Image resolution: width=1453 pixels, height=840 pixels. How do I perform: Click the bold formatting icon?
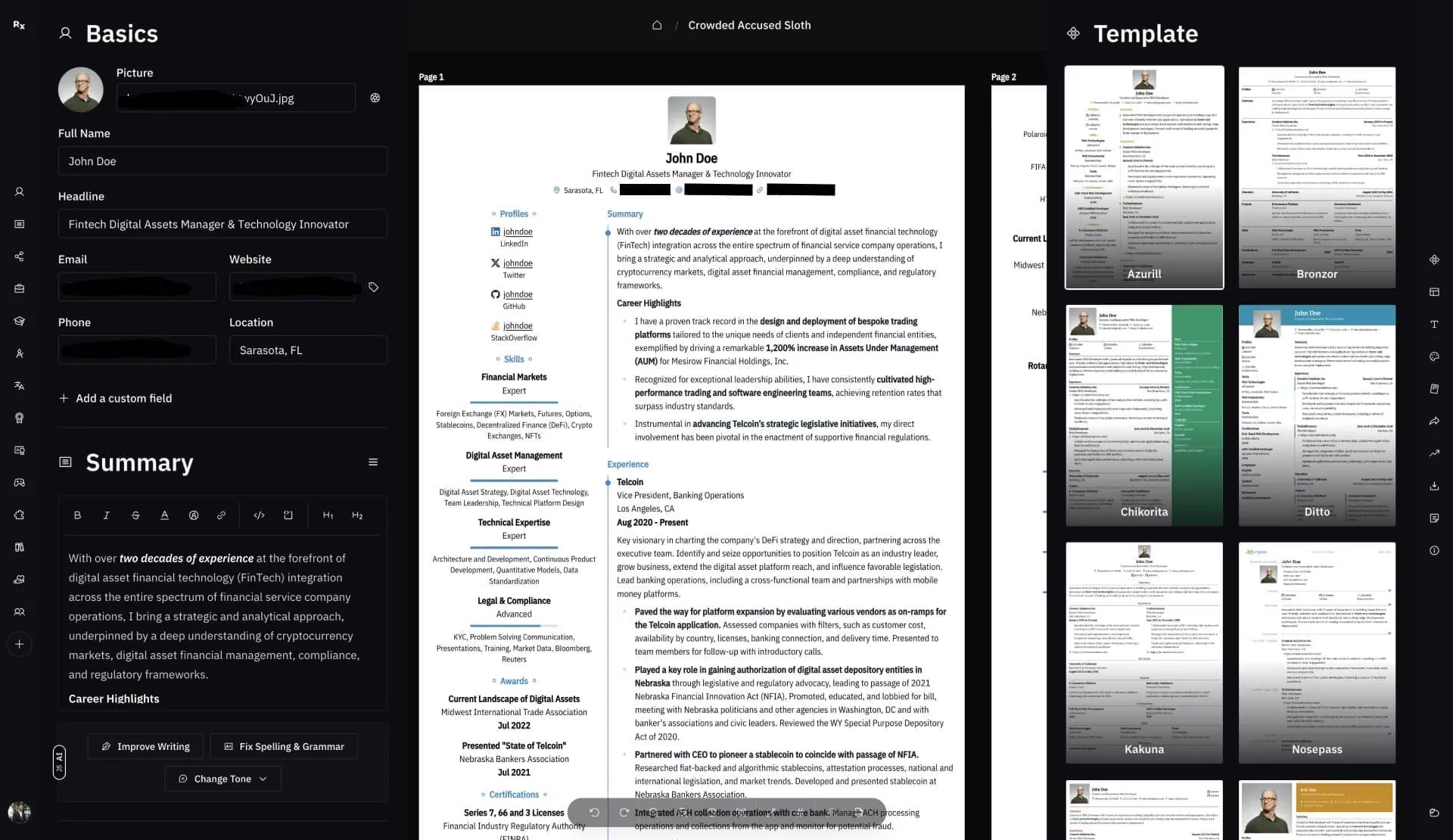[x=77, y=517]
